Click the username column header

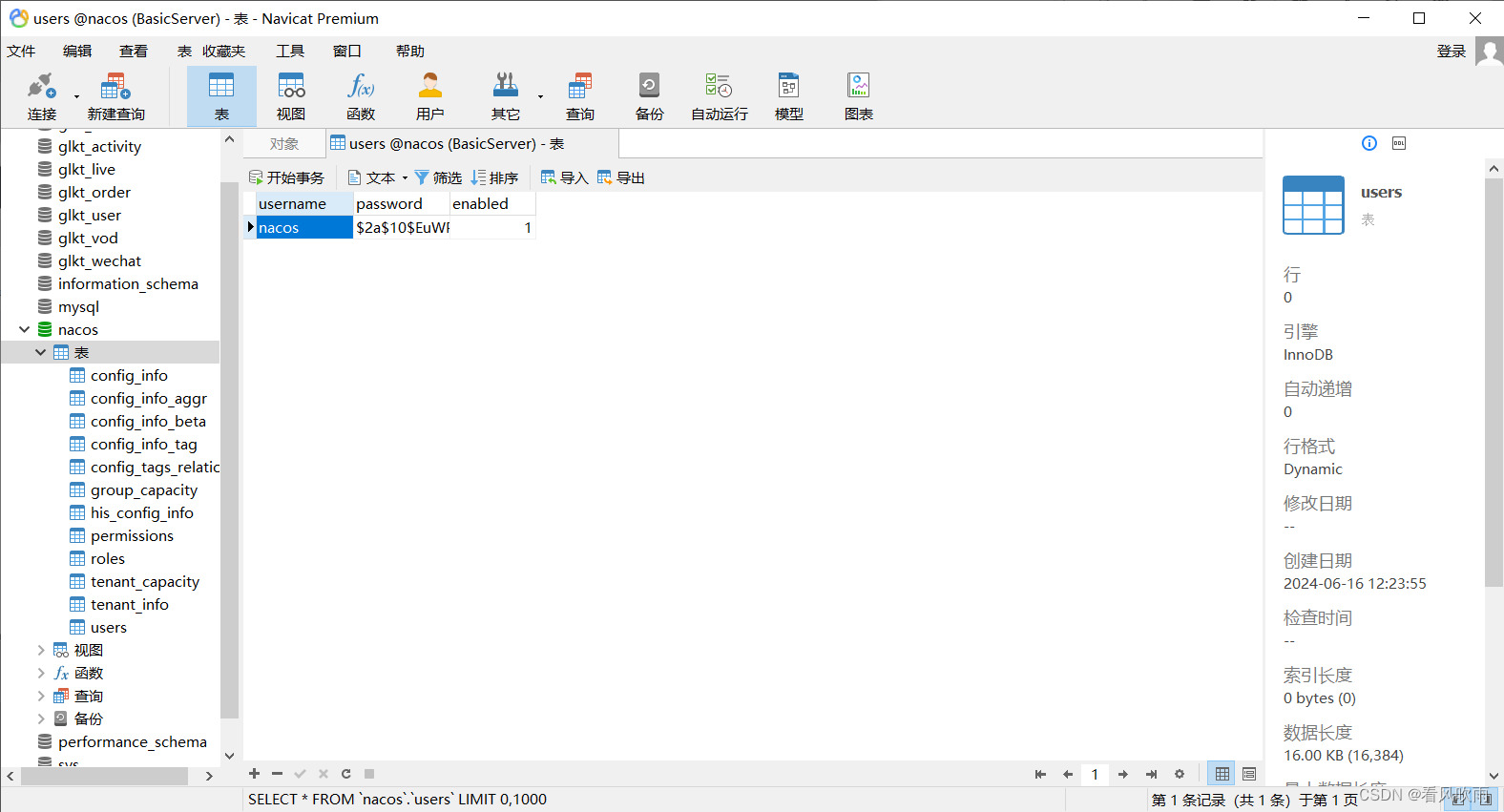coord(304,203)
